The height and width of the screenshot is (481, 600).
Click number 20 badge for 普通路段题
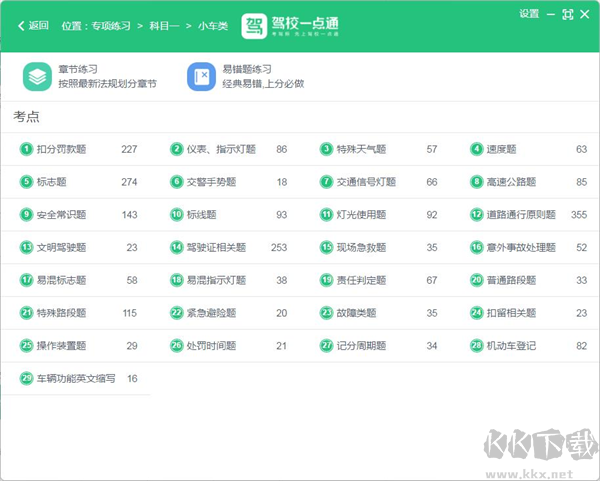476,280
